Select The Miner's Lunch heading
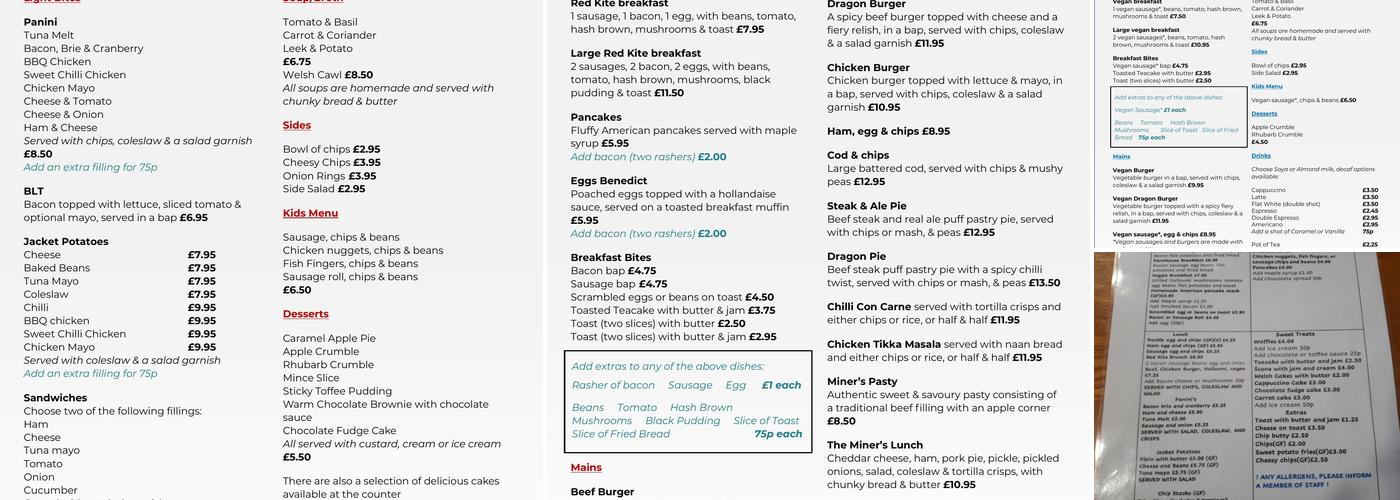The width and height of the screenshot is (1400, 500). [874, 445]
